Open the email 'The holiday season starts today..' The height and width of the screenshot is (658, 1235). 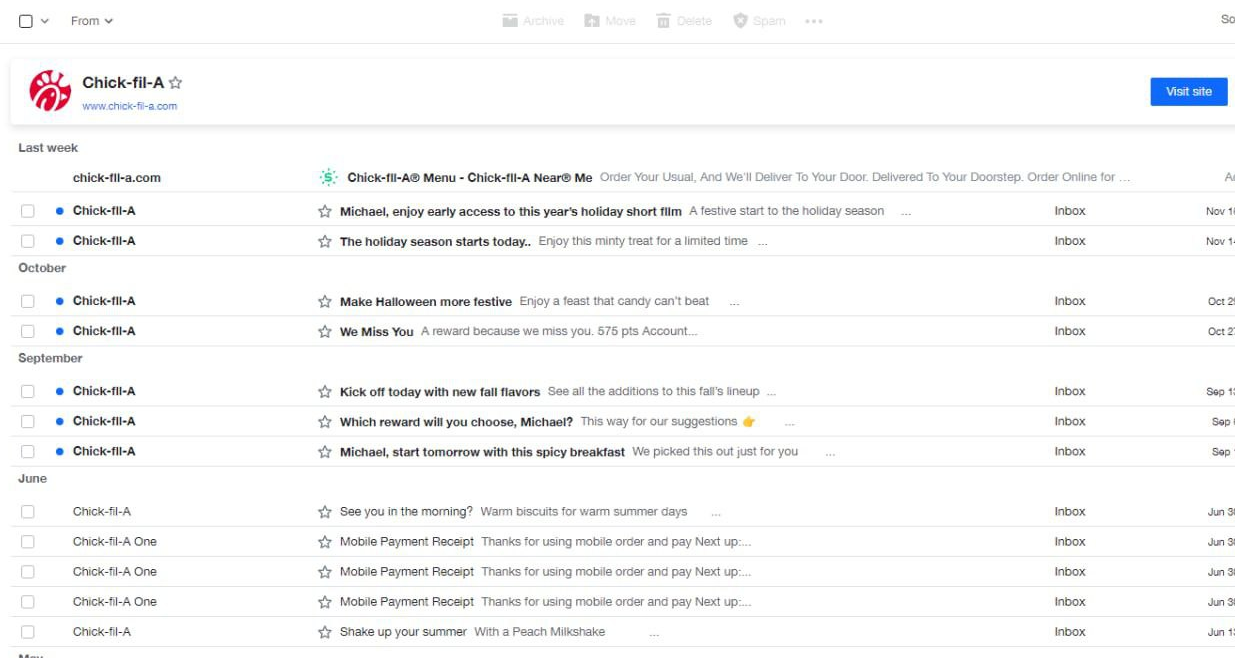click(435, 241)
